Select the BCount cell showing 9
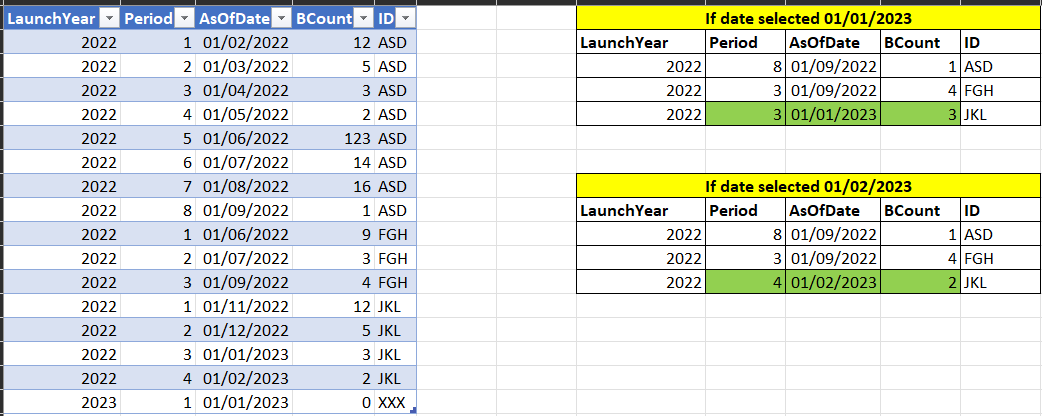 point(333,234)
